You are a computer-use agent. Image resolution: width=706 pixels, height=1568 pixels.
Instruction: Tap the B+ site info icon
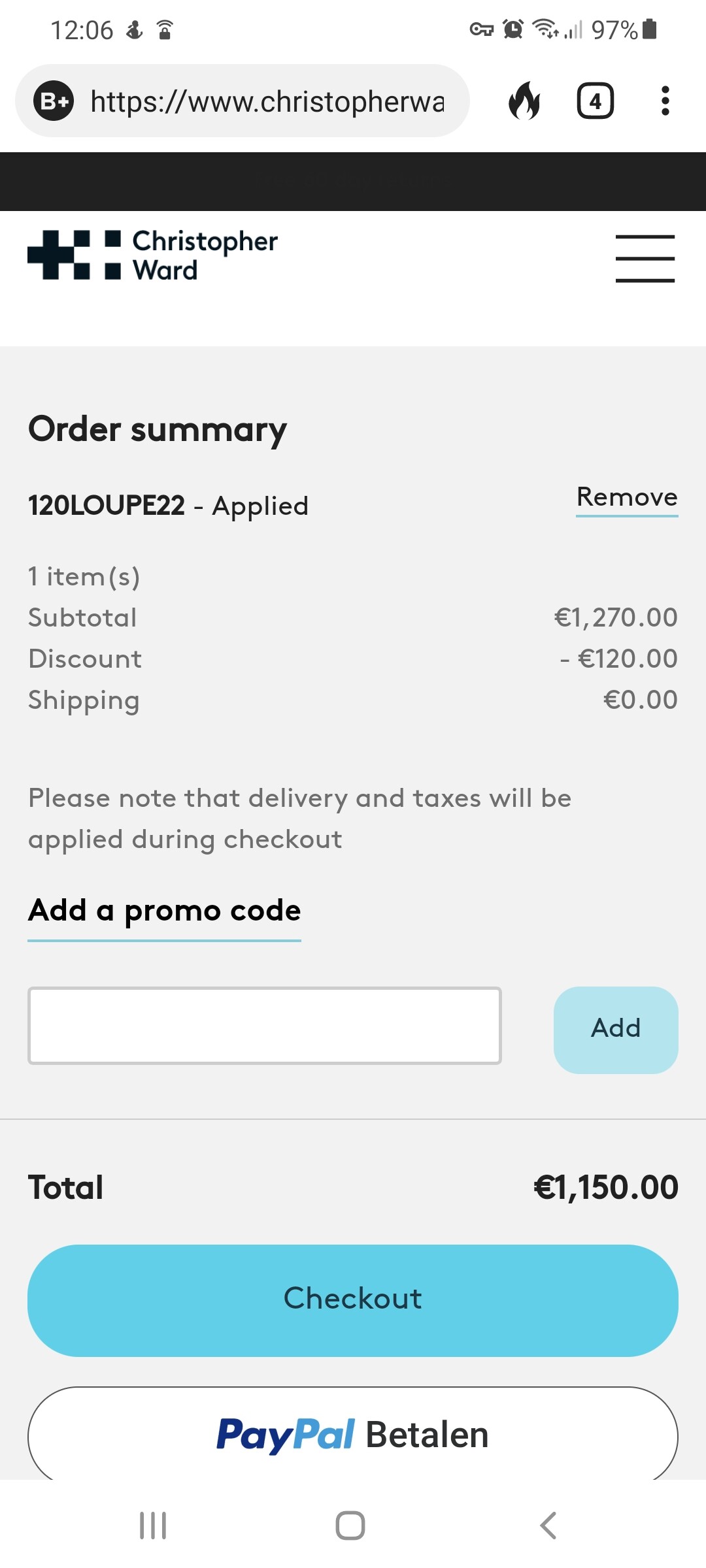(x=54, y=101)
